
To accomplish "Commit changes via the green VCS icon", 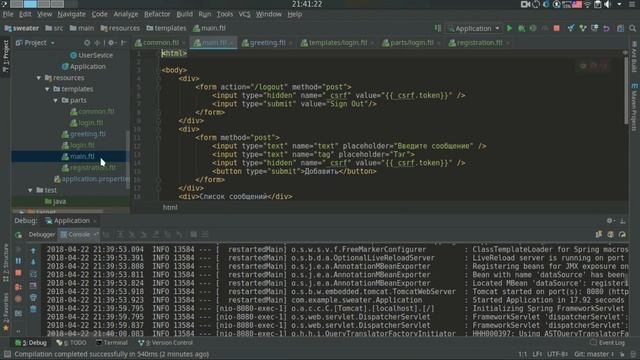I will [x=583, y=28].
